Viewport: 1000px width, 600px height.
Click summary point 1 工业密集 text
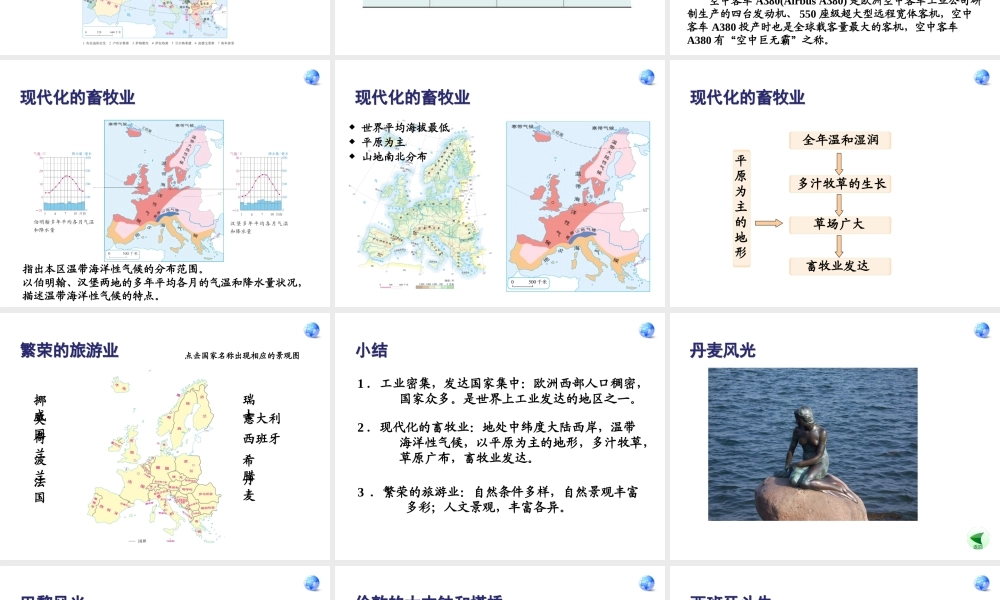pyautogui.click(x=500, y=391)
